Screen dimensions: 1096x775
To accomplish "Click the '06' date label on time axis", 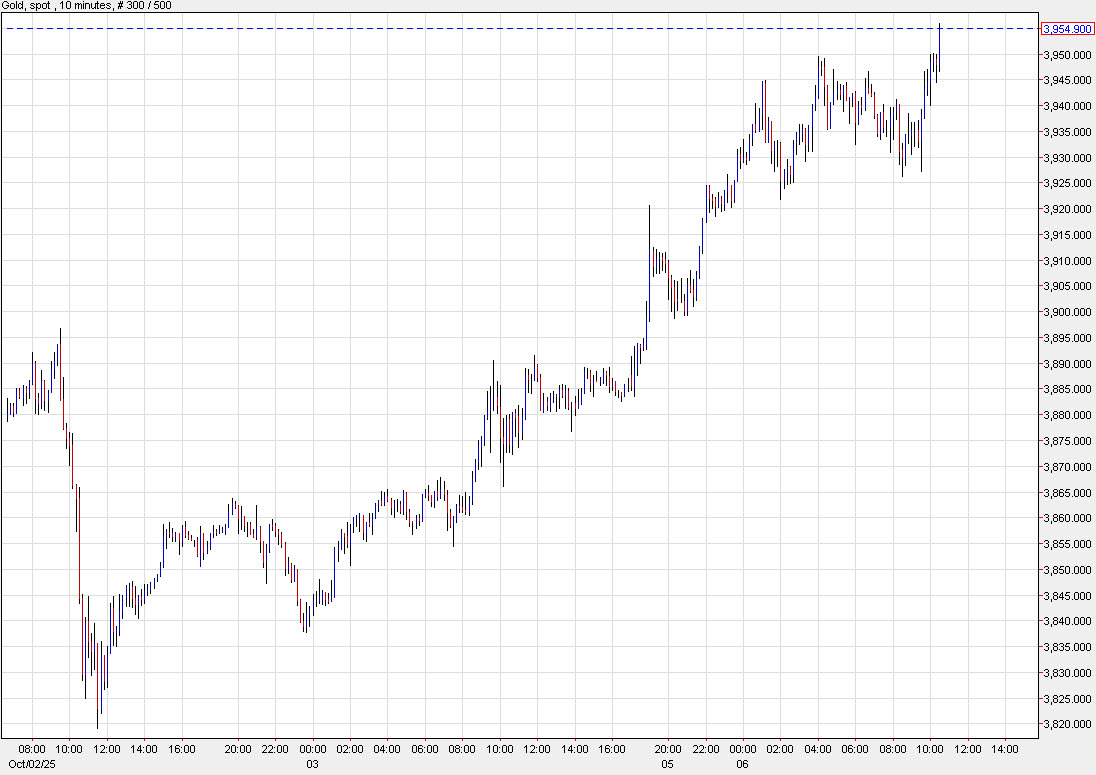I will point(743,763).
